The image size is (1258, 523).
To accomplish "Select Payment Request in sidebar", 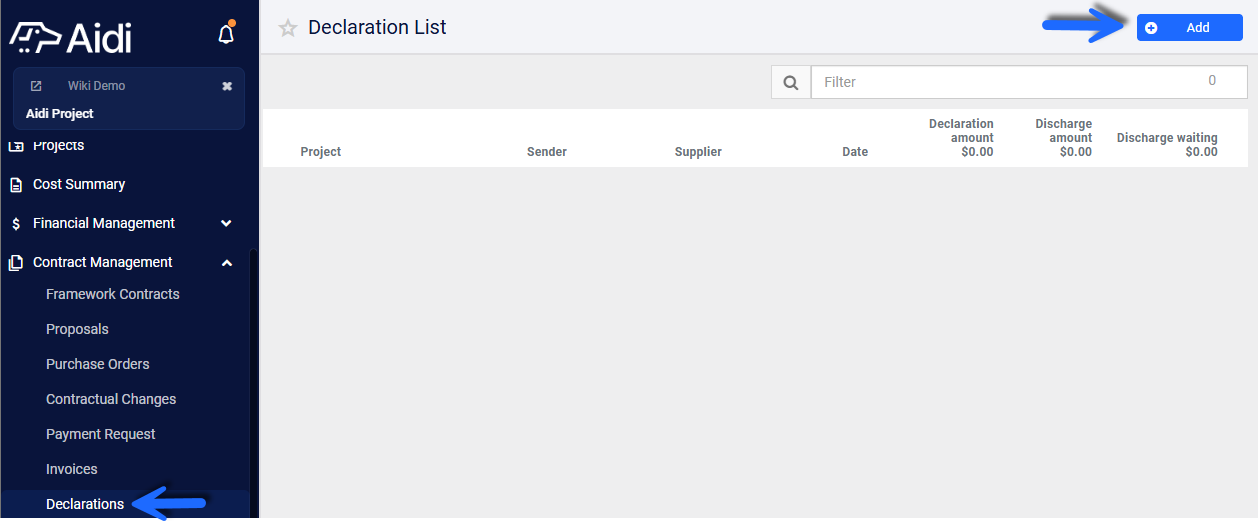I will coord(101,434).
